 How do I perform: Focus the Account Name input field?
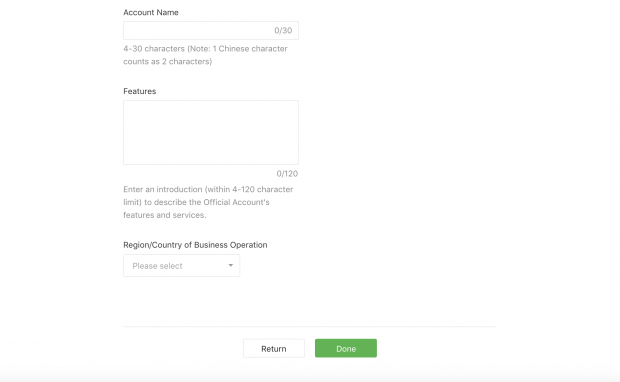pos(211,30)
